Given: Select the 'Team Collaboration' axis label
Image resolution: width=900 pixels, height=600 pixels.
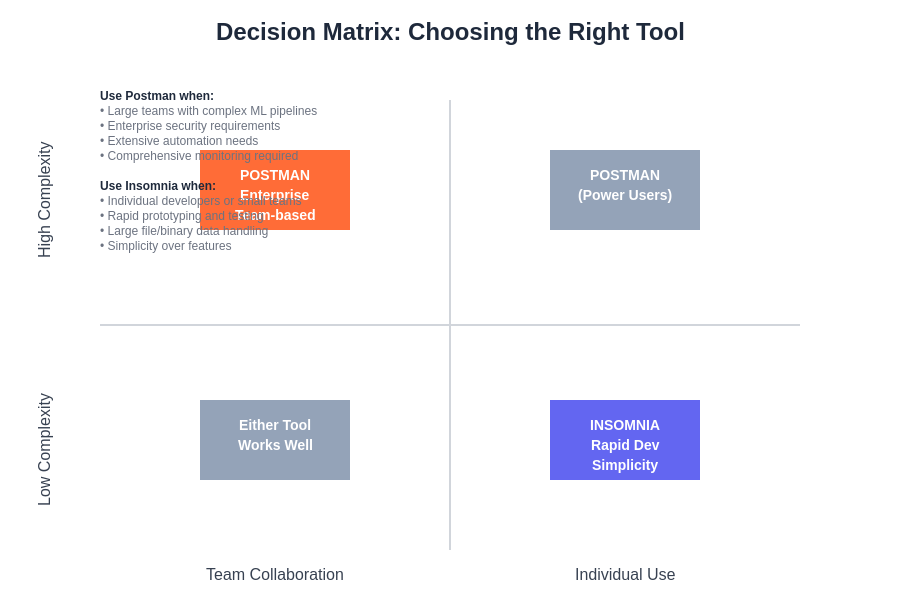Looking at the screenshot, I should [x=275, y=575].
